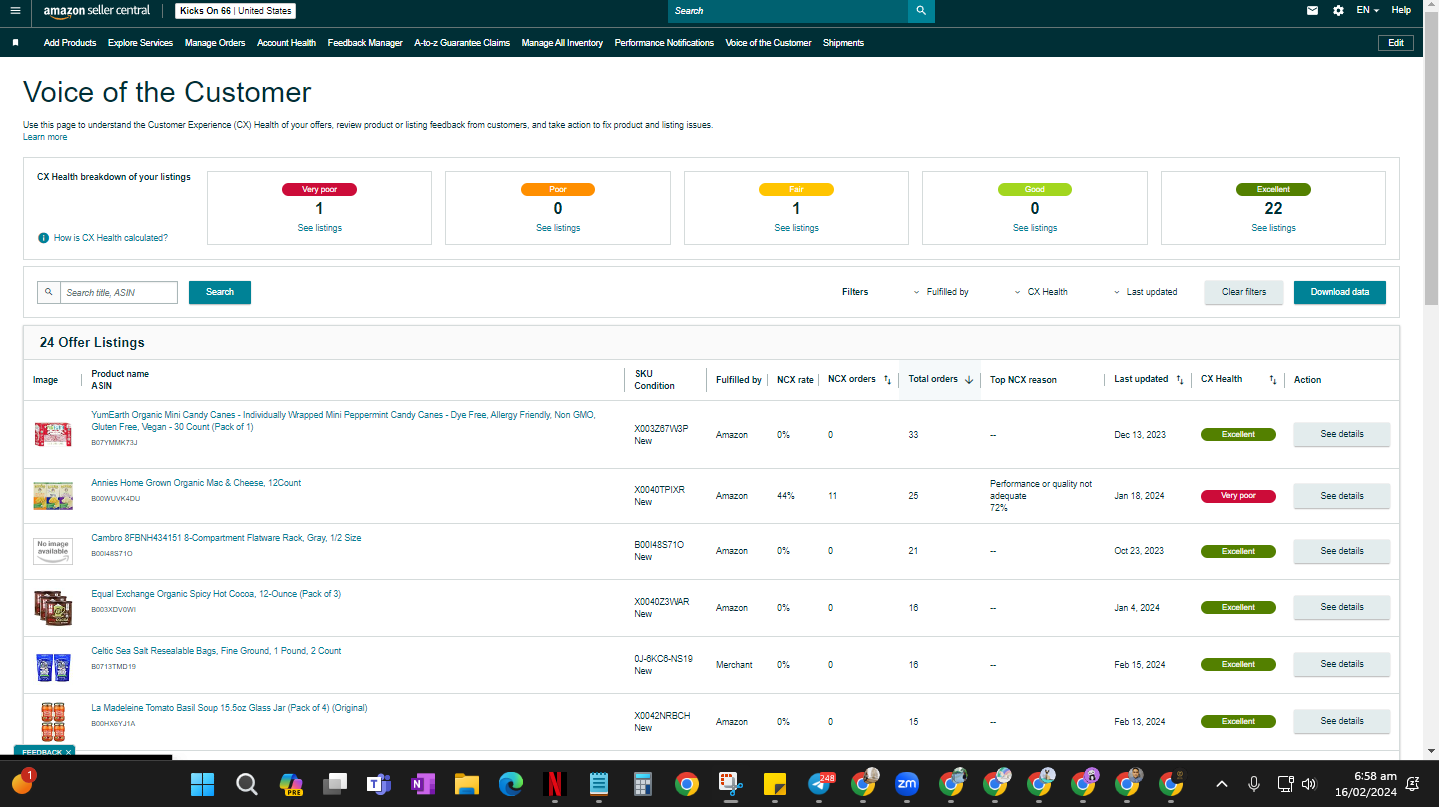The image size is (1439, 807).
Task: Expand the Fulfilled by filter dropdown
Action: pos(940,292)
